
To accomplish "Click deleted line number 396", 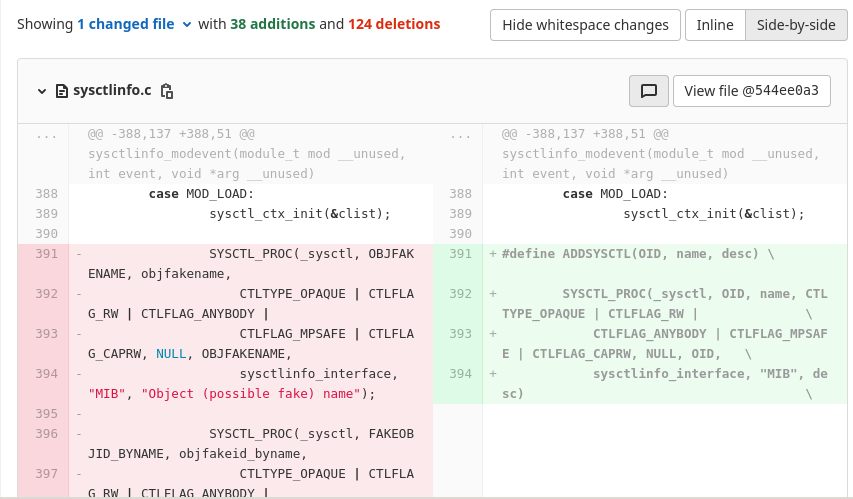I will tap(46, 434).
